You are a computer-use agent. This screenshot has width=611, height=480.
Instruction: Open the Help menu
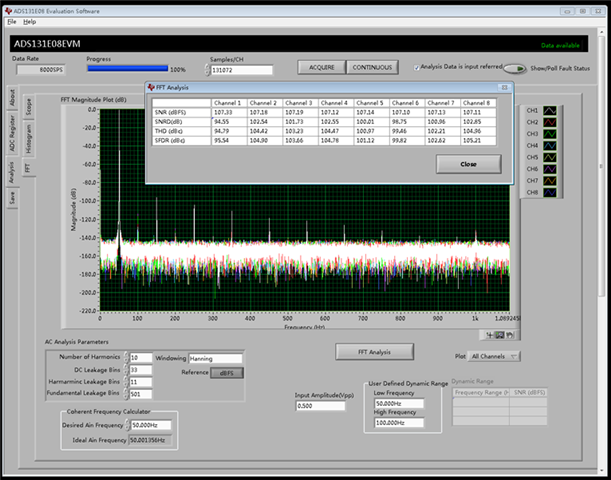(x=29, y=22)
